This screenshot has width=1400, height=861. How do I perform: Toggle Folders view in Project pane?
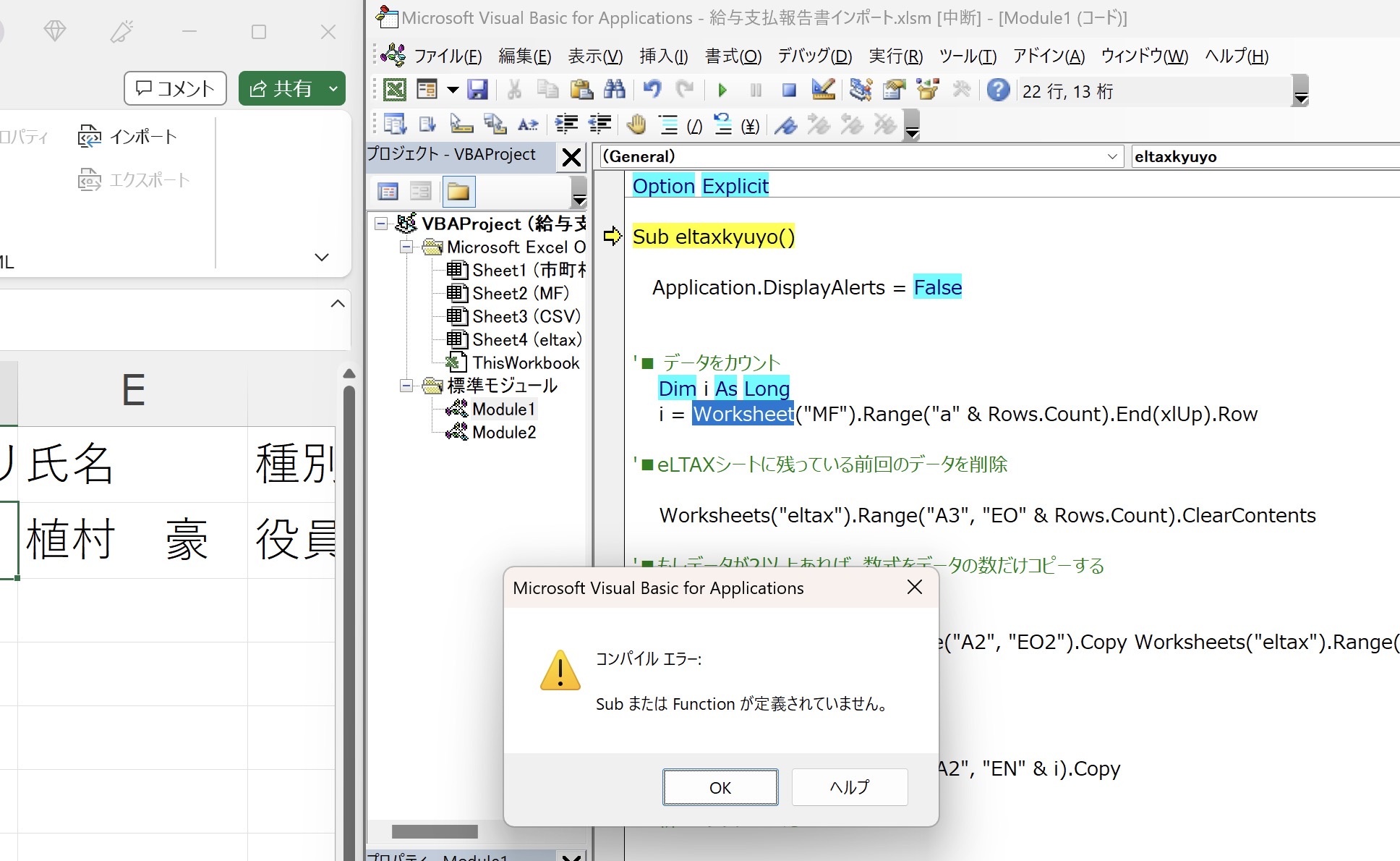[458, 192]
